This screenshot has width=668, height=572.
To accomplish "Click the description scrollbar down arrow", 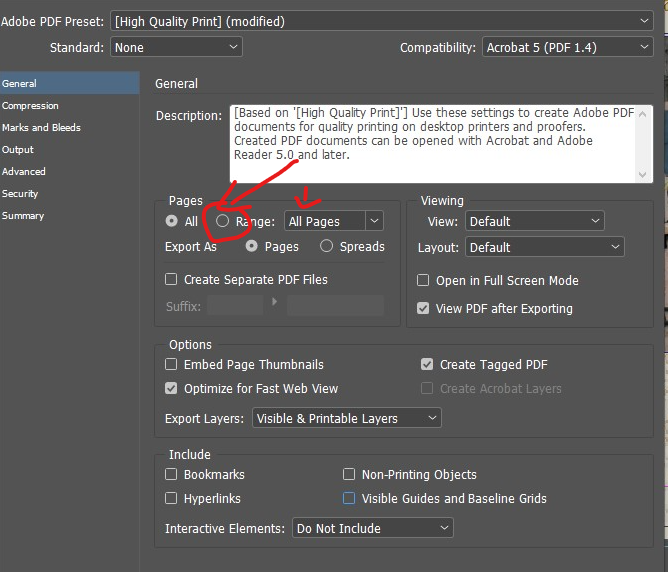I will tap(643, 174).
